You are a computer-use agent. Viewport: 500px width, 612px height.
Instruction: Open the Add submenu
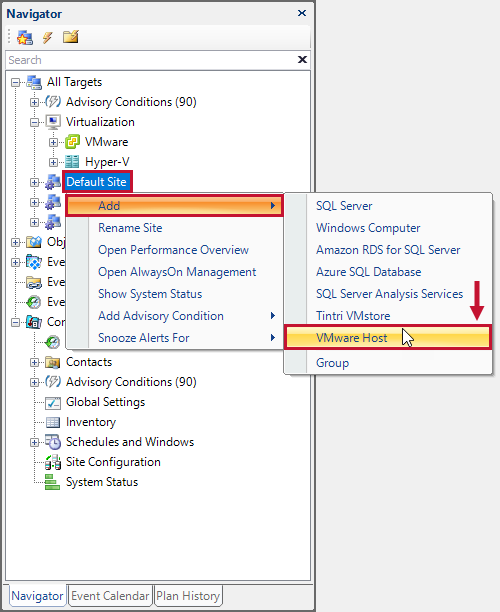point(174,206)
